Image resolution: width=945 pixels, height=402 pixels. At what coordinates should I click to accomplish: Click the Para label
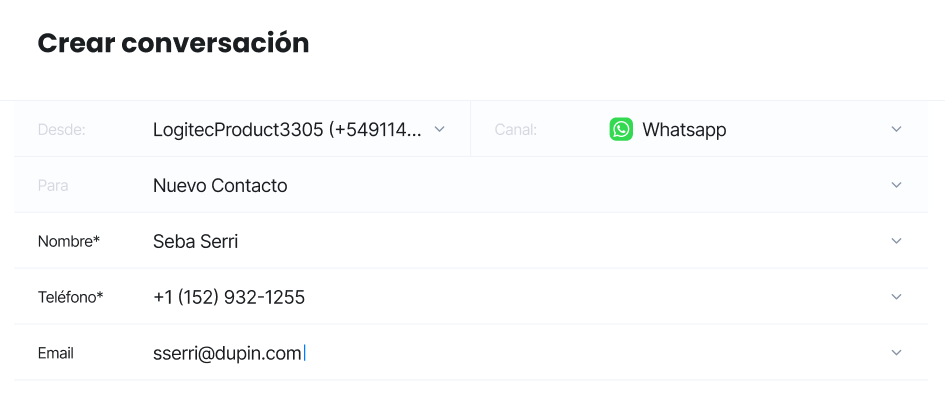point(53,186)
